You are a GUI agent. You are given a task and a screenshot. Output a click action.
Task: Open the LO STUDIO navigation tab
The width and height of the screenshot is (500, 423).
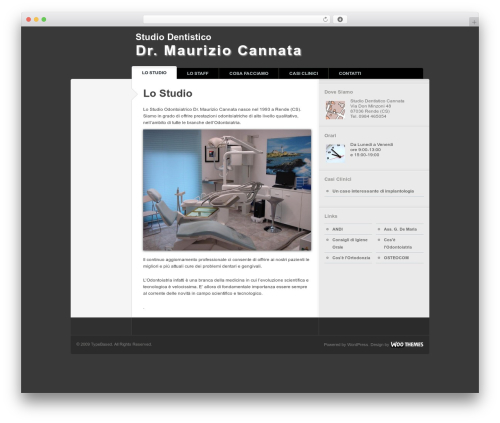pos(154,73)
